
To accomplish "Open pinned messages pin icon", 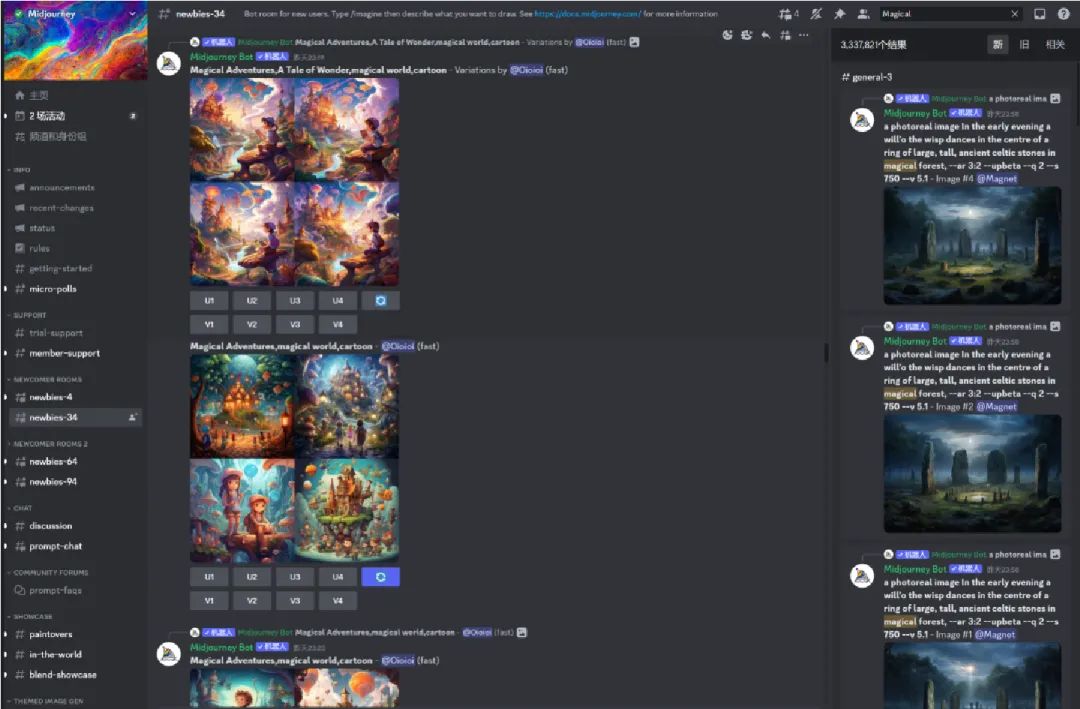I will click(x=840, y=14).
